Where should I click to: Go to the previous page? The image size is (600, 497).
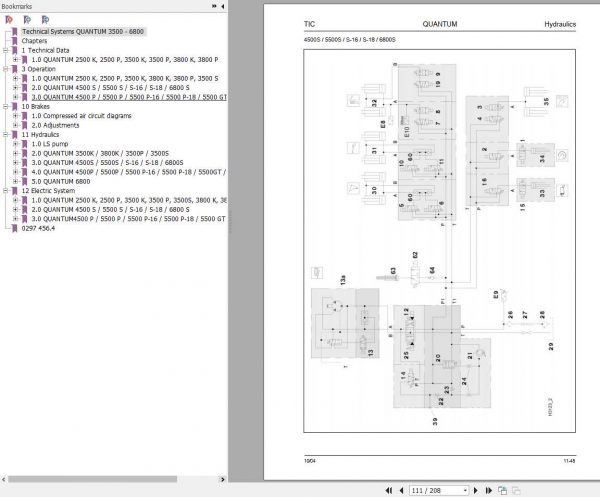401,490
